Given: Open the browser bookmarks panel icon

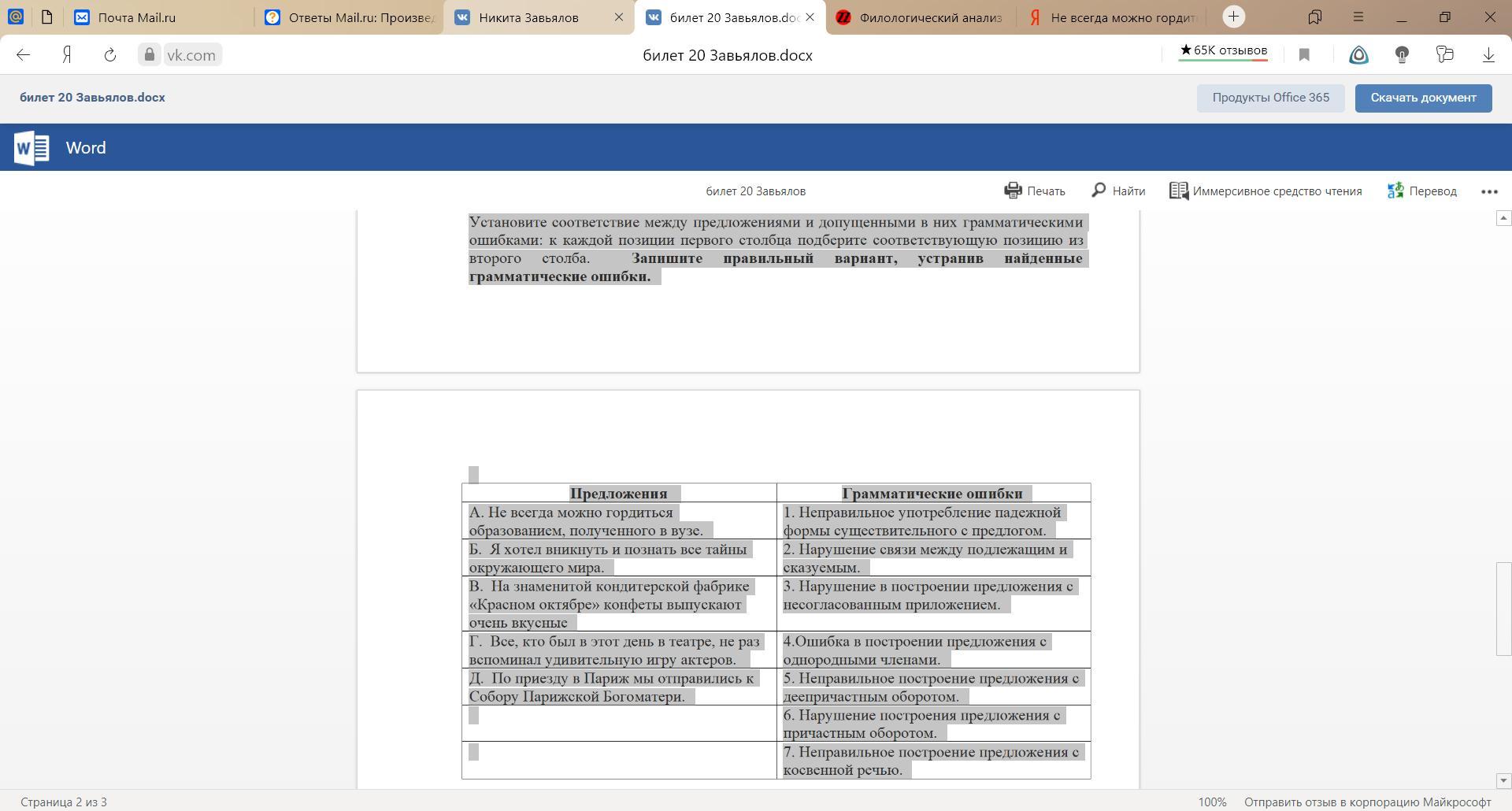Looking at the screenshot, I should pos(1315,17).
